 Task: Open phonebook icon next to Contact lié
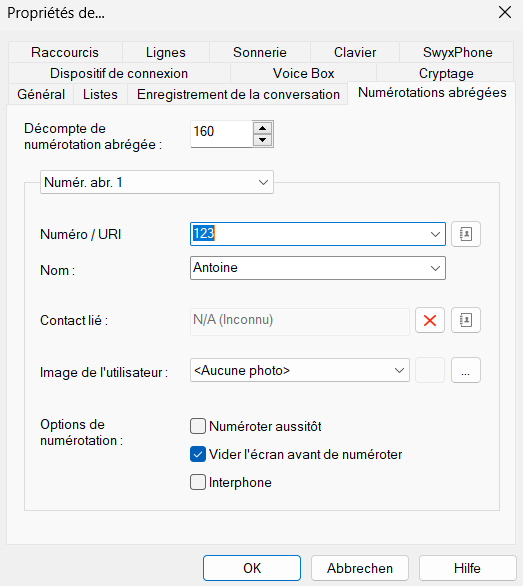pyautogui.click(x=465, y=320)
